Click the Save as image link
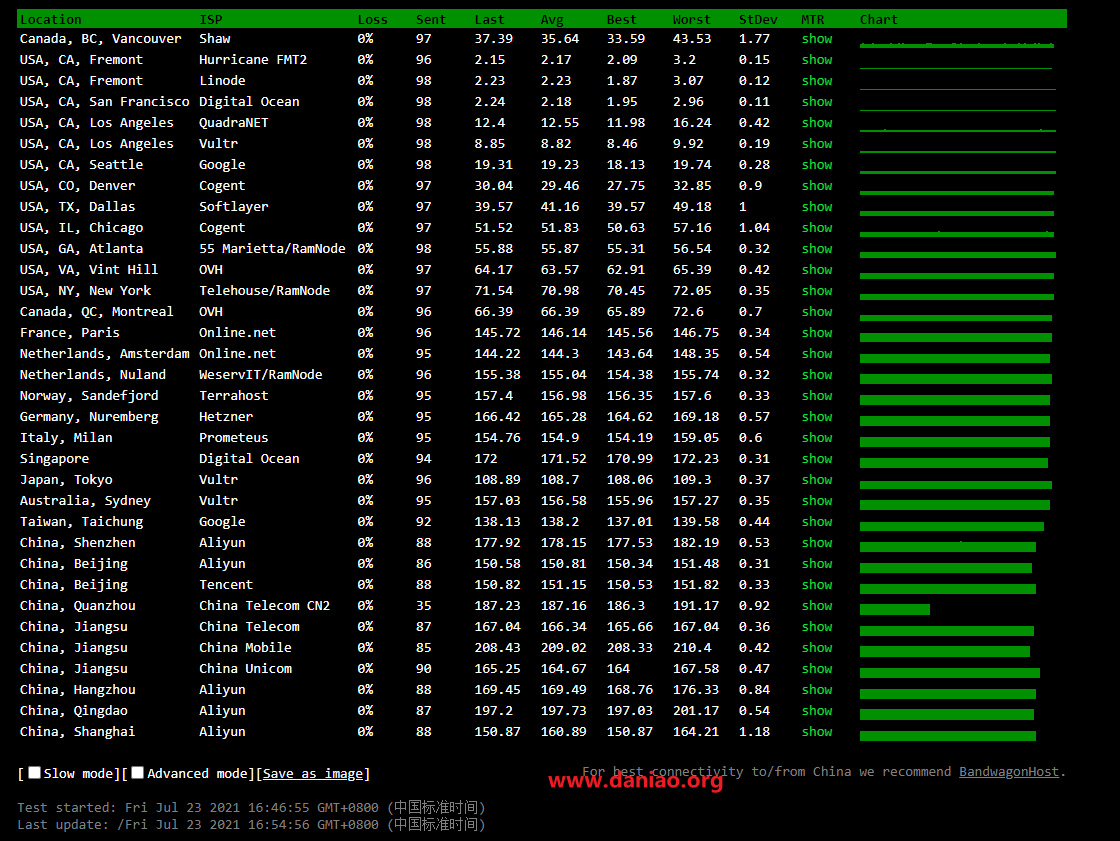This screenshot has width=1120, height=841. [x=313, y=774]
